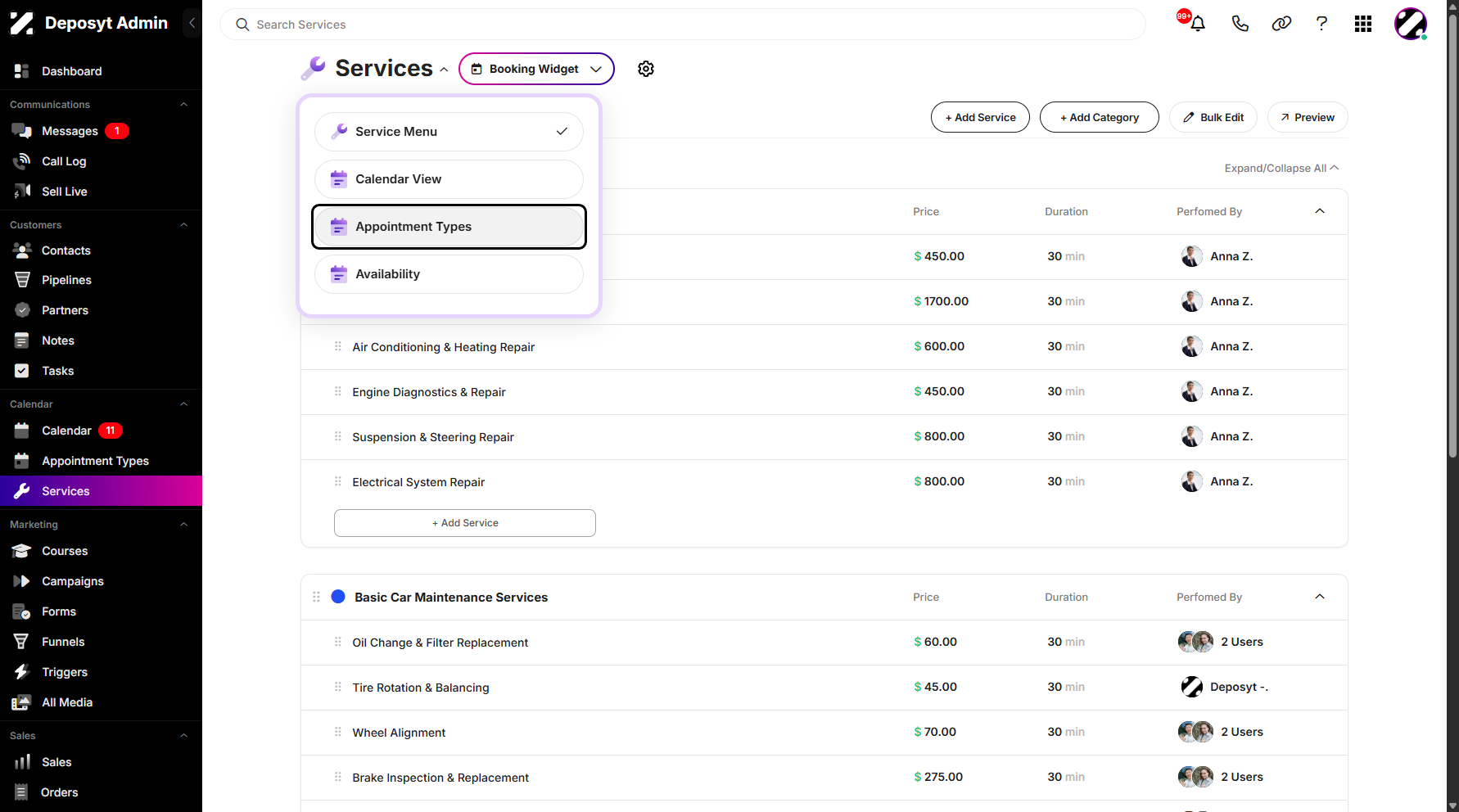Click the Pipelines funnel icon

[x=22, y=280]
